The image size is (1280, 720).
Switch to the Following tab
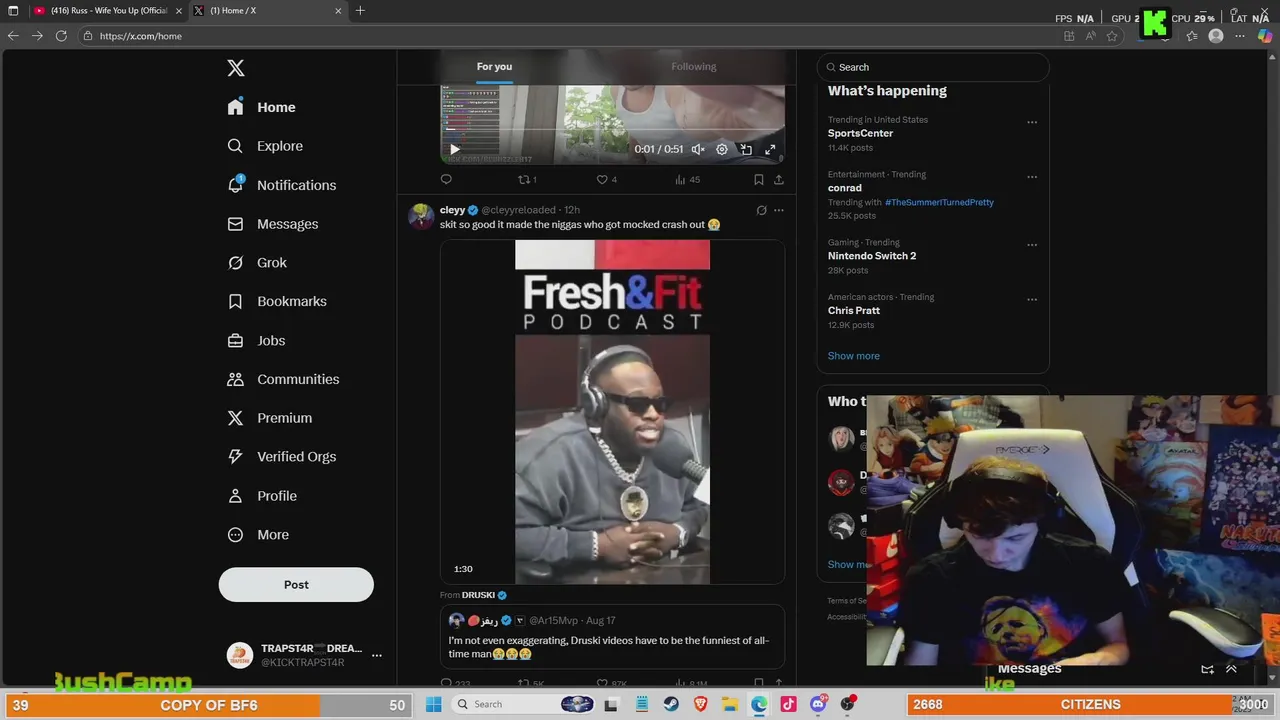coord(694,67)
